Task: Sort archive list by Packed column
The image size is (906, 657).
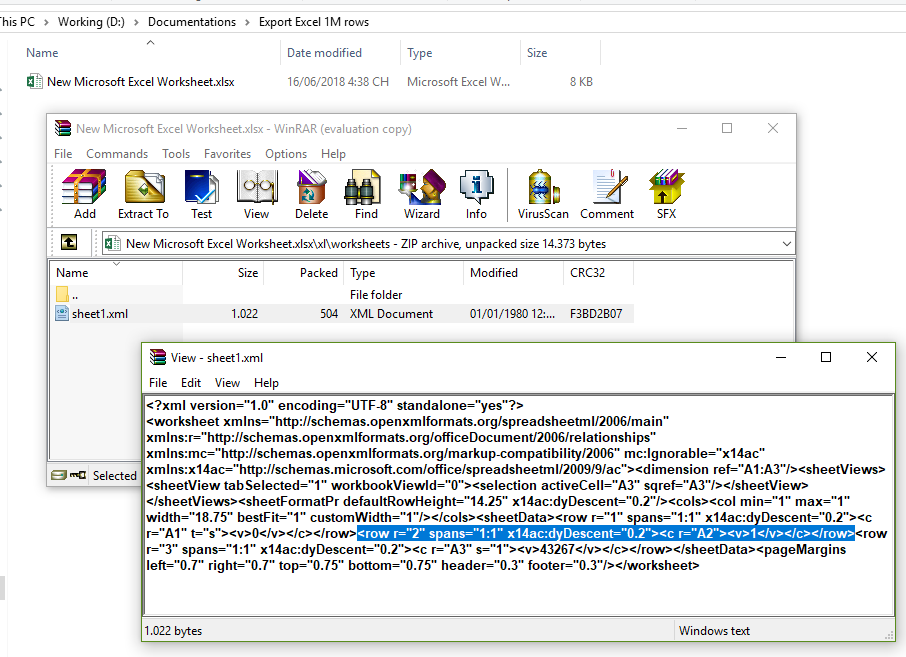Action: pyautogui.click(x=319, y=273)
